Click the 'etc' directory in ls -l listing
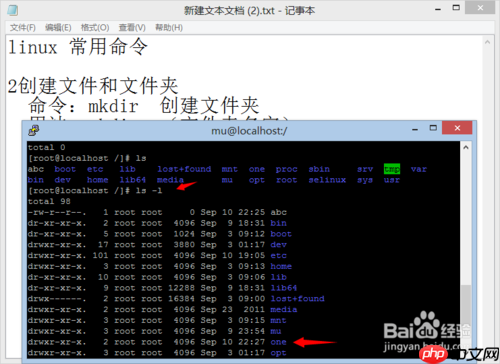500x364 pixels. click(x=278, y=255)
